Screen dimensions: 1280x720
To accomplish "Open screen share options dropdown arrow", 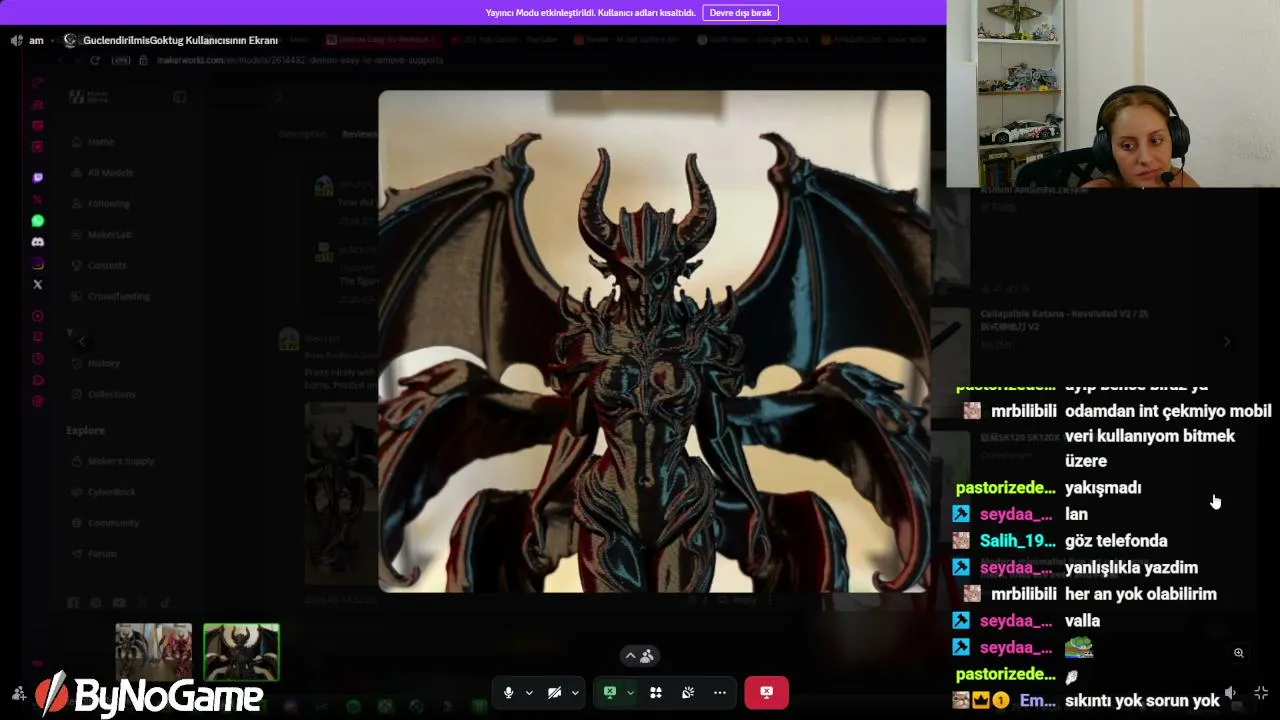I will (630, 692).
